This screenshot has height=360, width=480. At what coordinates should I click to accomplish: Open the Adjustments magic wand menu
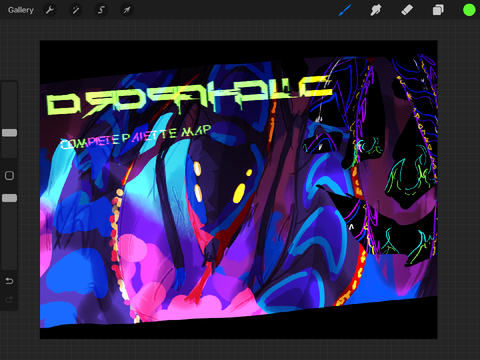[x=75, y=10]
